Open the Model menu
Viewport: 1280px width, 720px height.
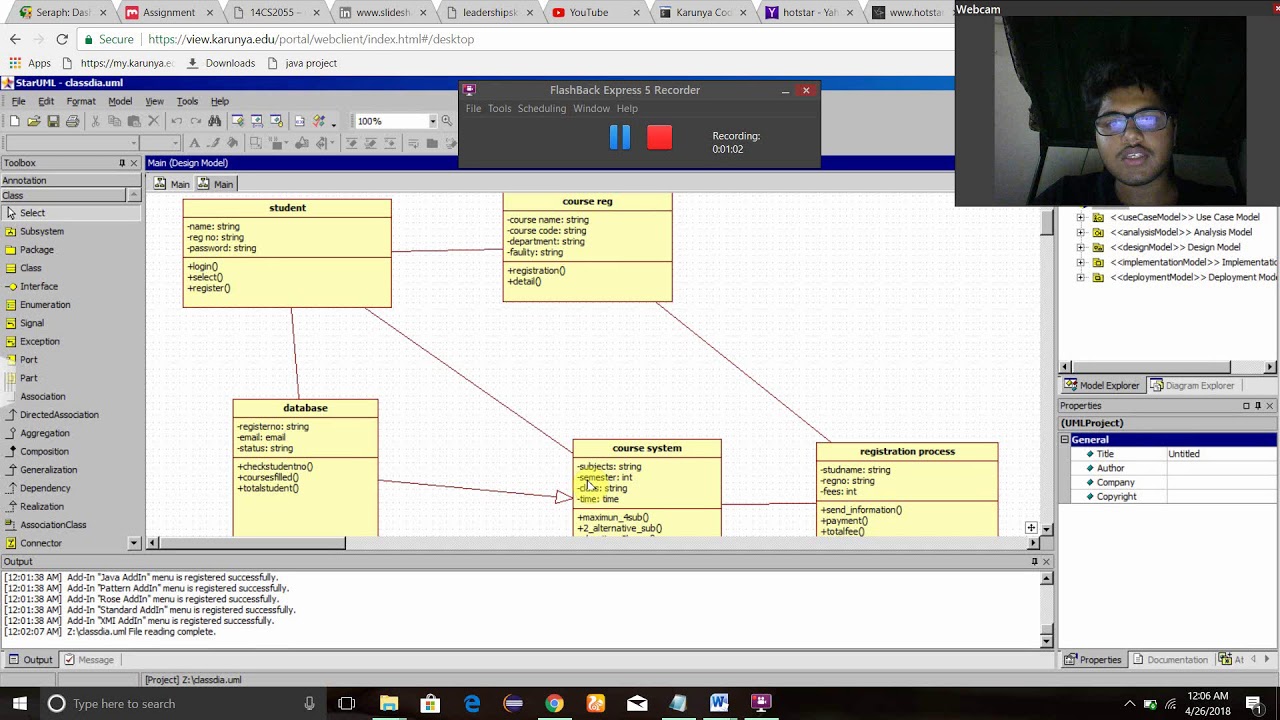pos(120,101)
